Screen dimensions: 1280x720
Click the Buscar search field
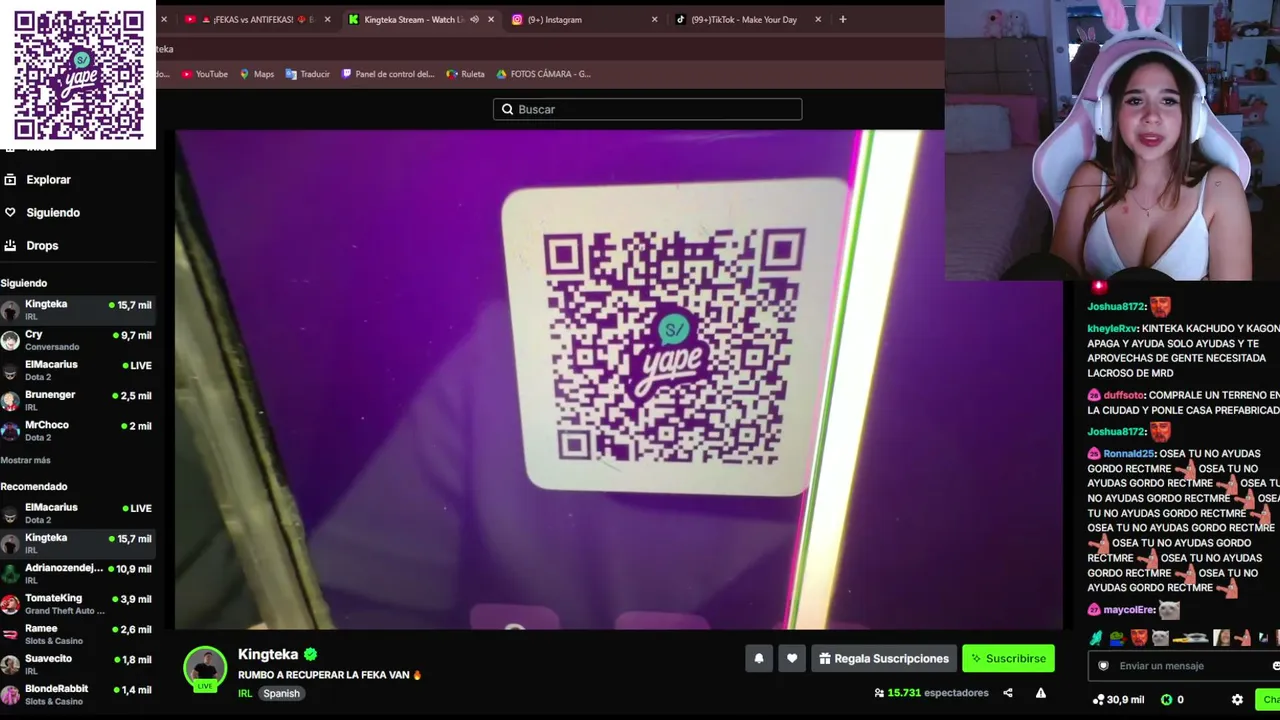tap(647, 109)
